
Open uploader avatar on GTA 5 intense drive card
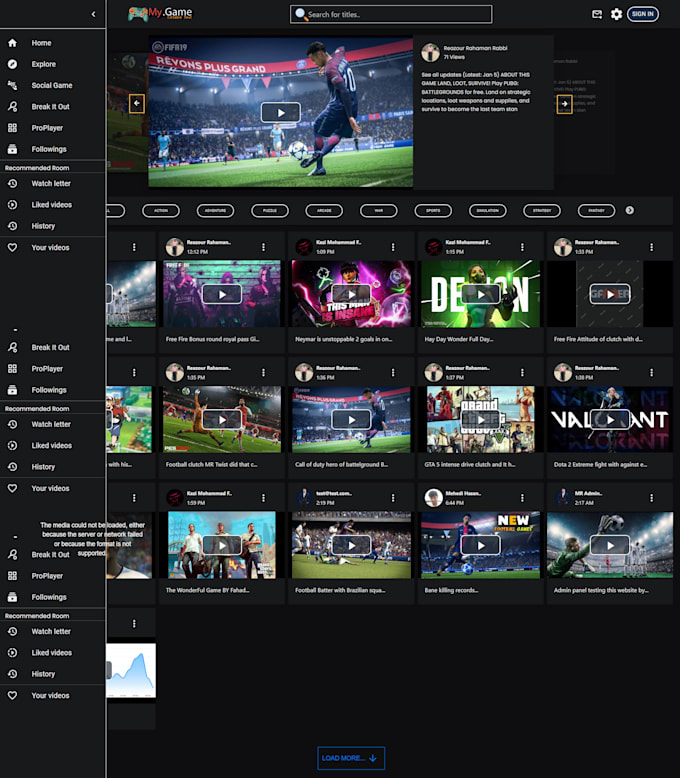(433, 372)
